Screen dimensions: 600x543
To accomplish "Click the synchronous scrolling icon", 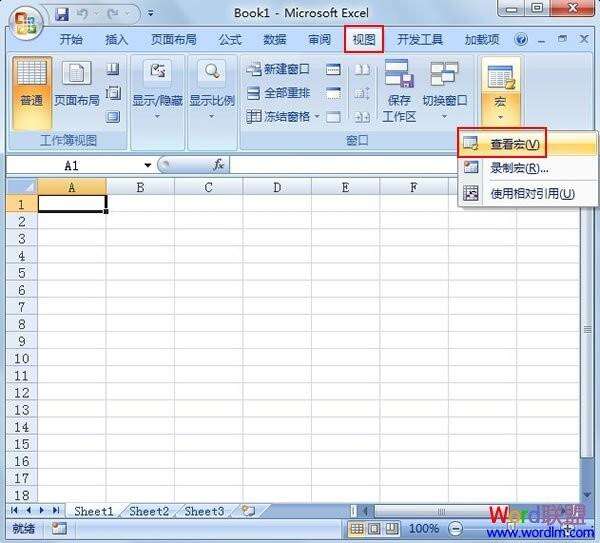I will (362, 93).
